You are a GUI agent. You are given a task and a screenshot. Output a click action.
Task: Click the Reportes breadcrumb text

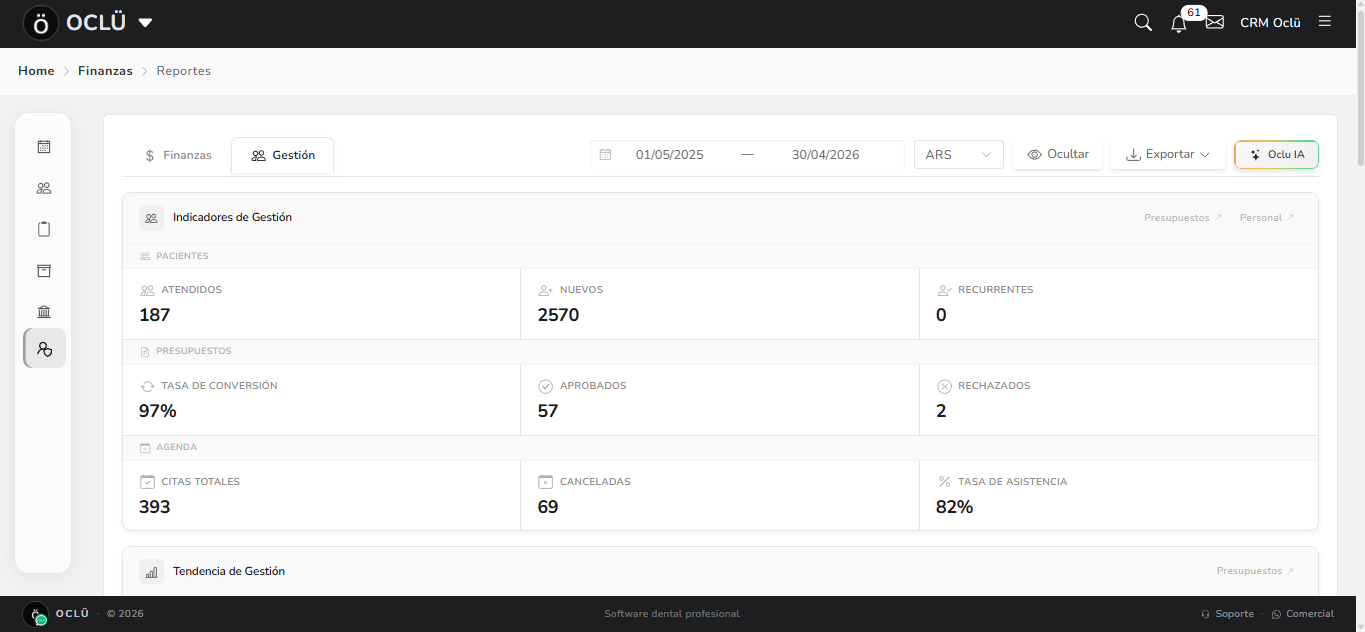pyautogui.click(x=184, y=71)
